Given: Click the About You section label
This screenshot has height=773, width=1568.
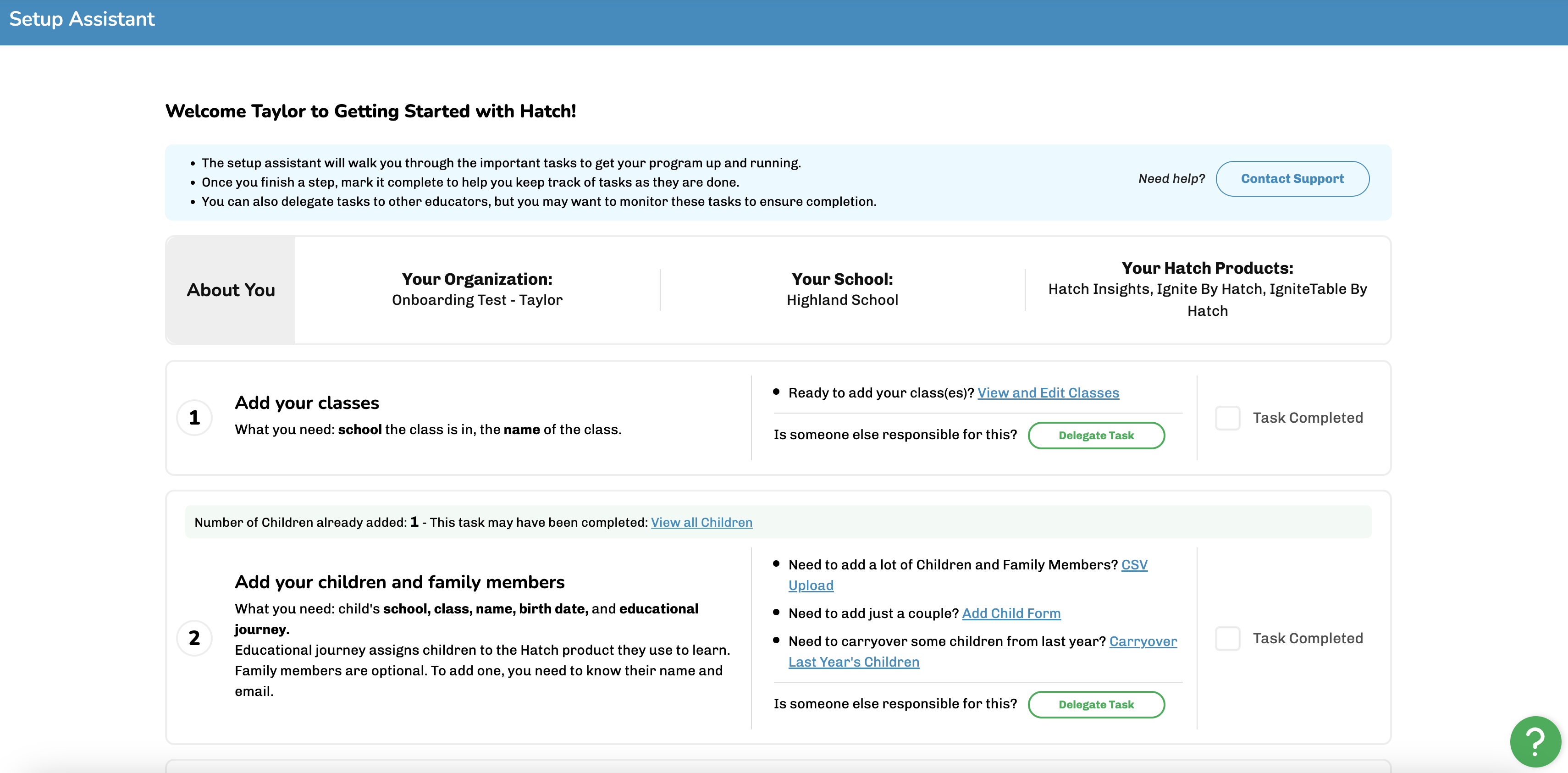Looking at the screenshot, I should tap(231, 290).
